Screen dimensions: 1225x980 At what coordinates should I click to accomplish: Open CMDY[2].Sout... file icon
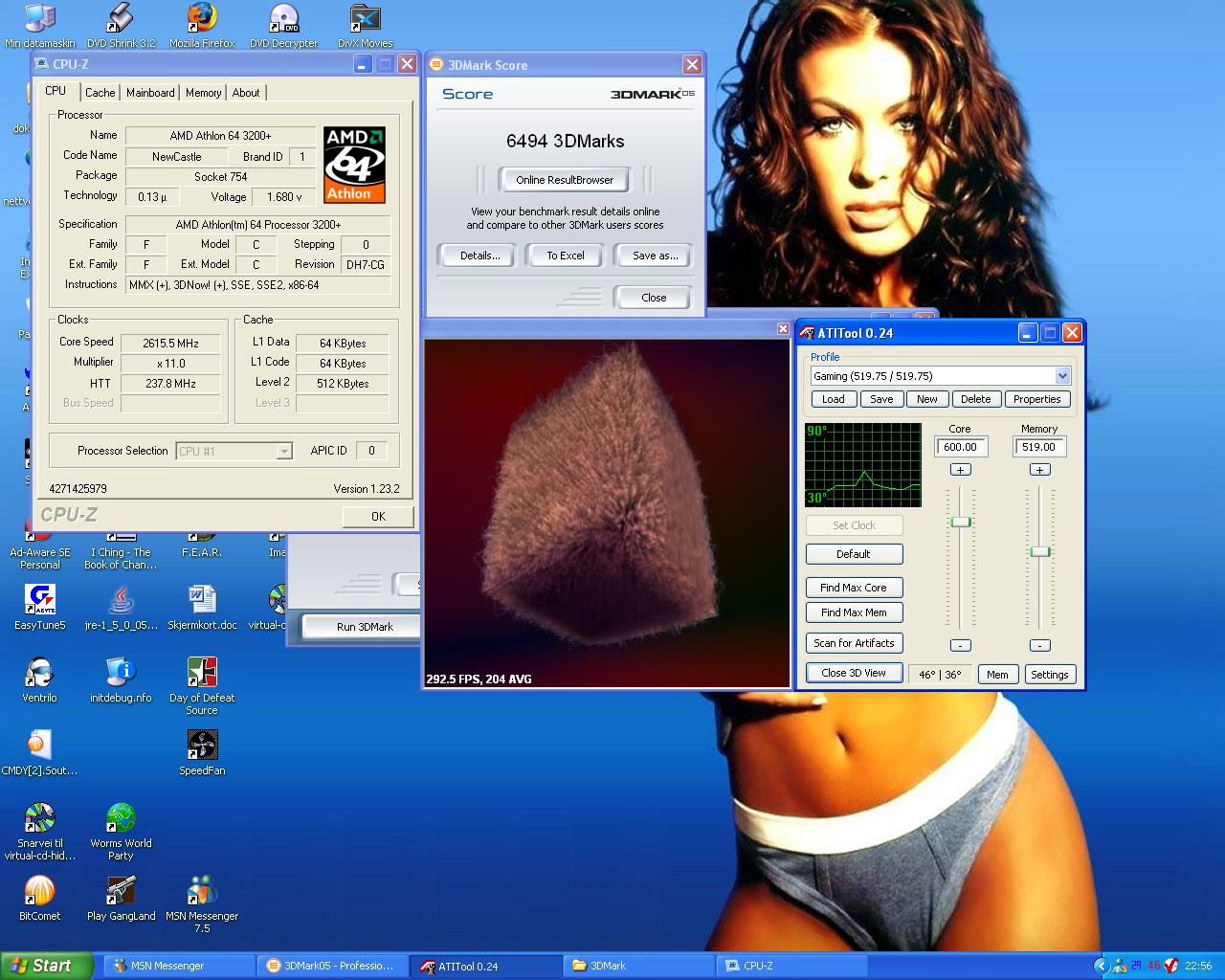(39, 752)
